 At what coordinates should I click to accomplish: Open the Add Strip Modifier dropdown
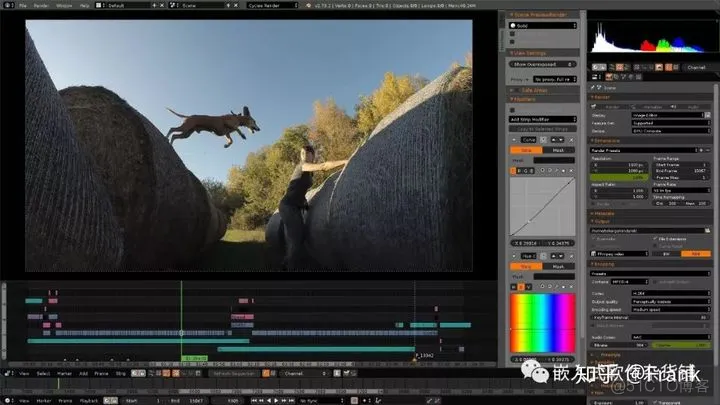[543, 119]
